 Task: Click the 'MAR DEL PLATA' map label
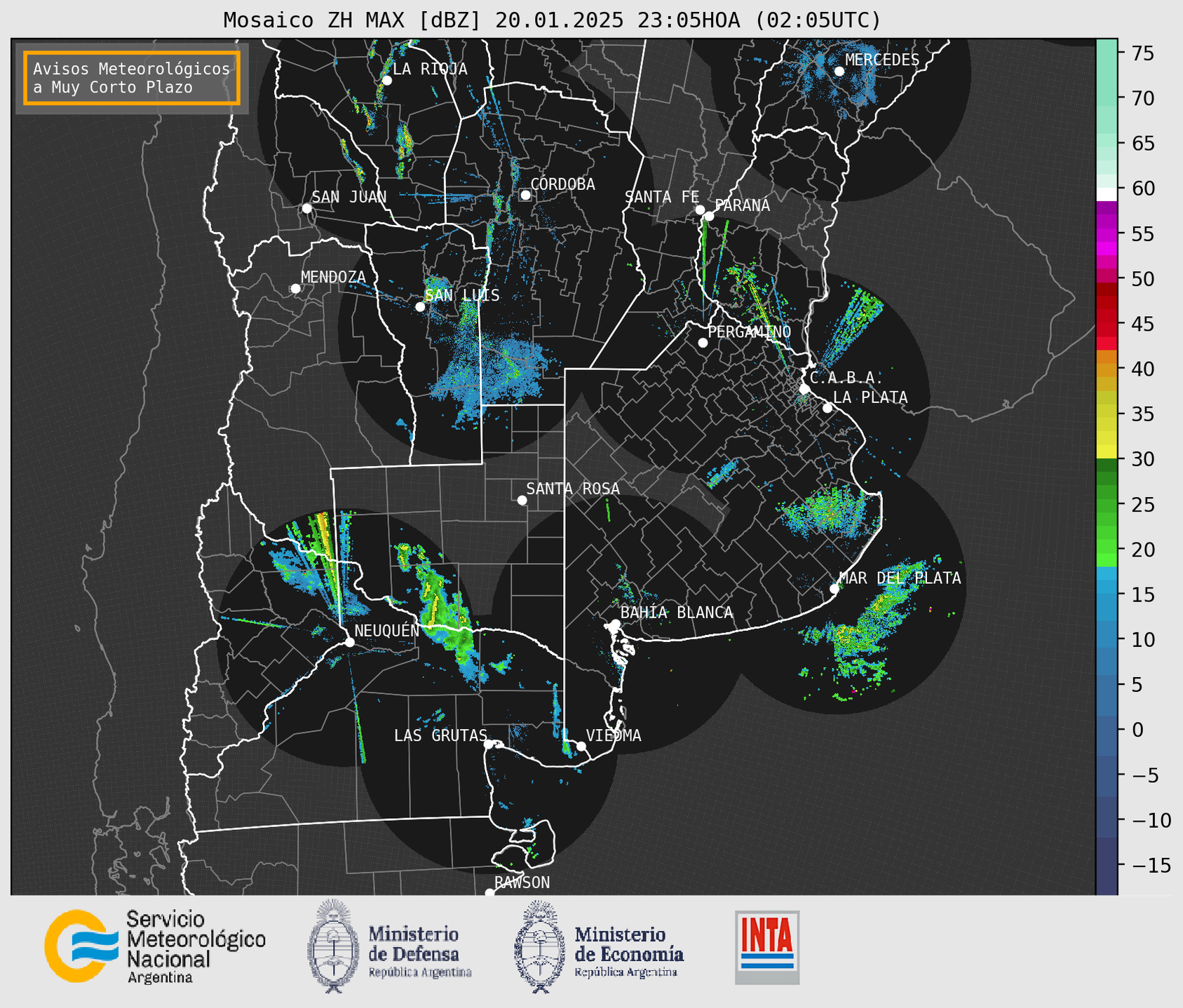click(x=900, y=578)
